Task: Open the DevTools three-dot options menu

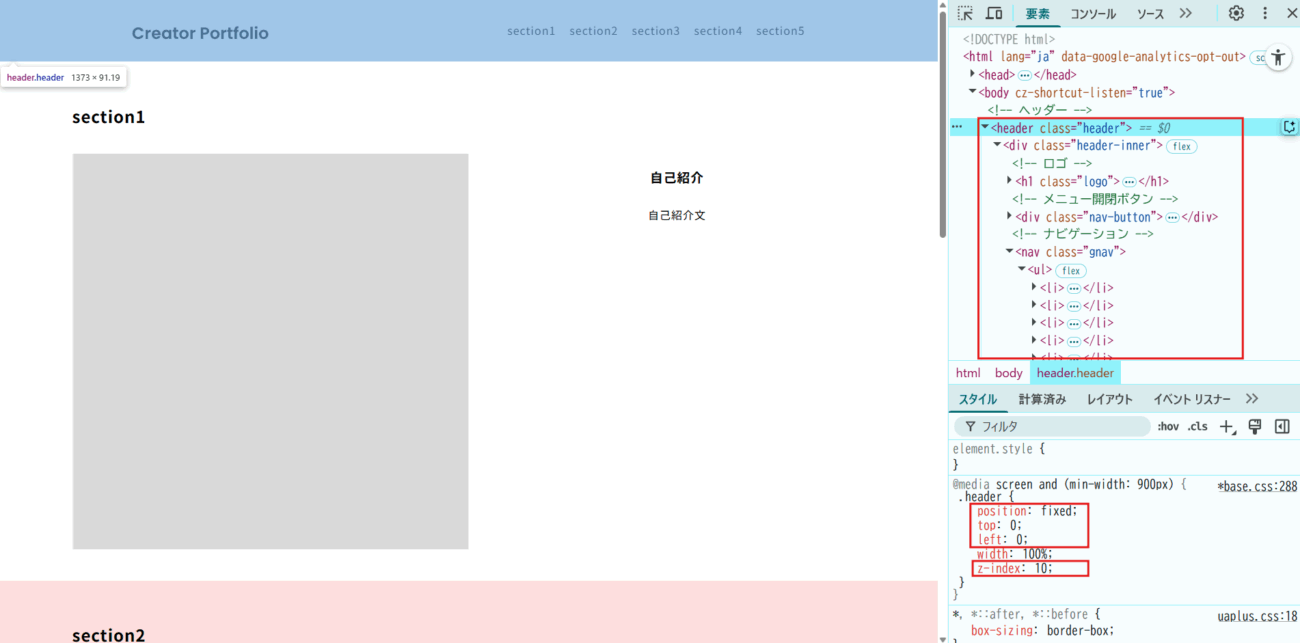Action: tap(1264, 13)
